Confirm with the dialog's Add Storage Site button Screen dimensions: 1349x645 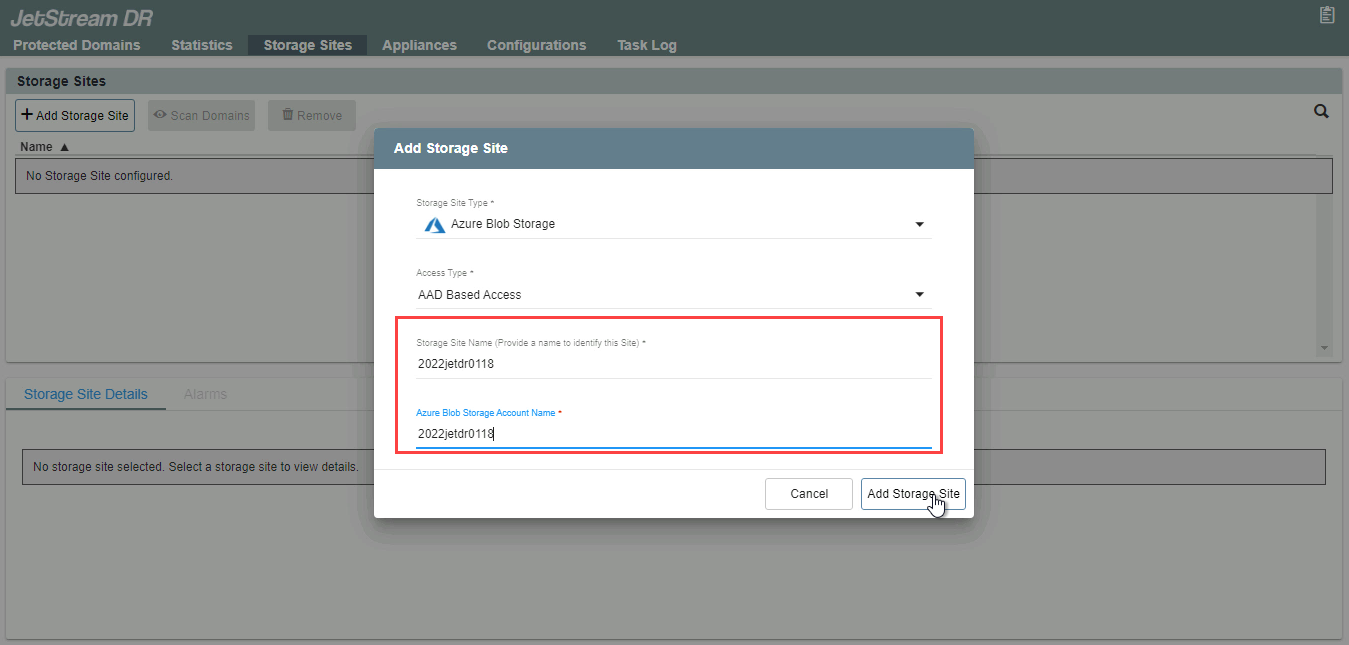(x=912, y=494)
